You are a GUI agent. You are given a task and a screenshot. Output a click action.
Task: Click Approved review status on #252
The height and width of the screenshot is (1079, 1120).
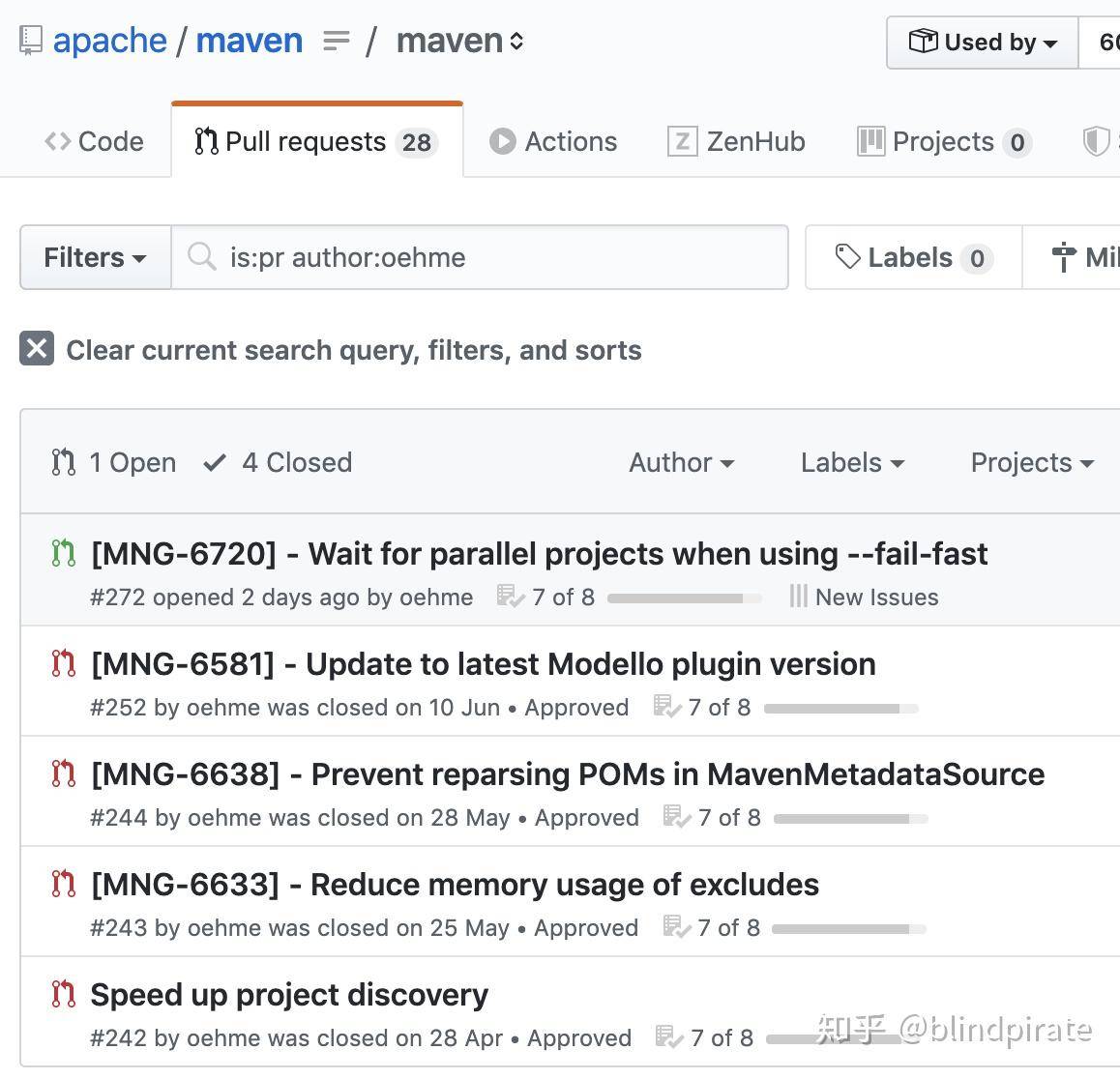click(577, 708)
